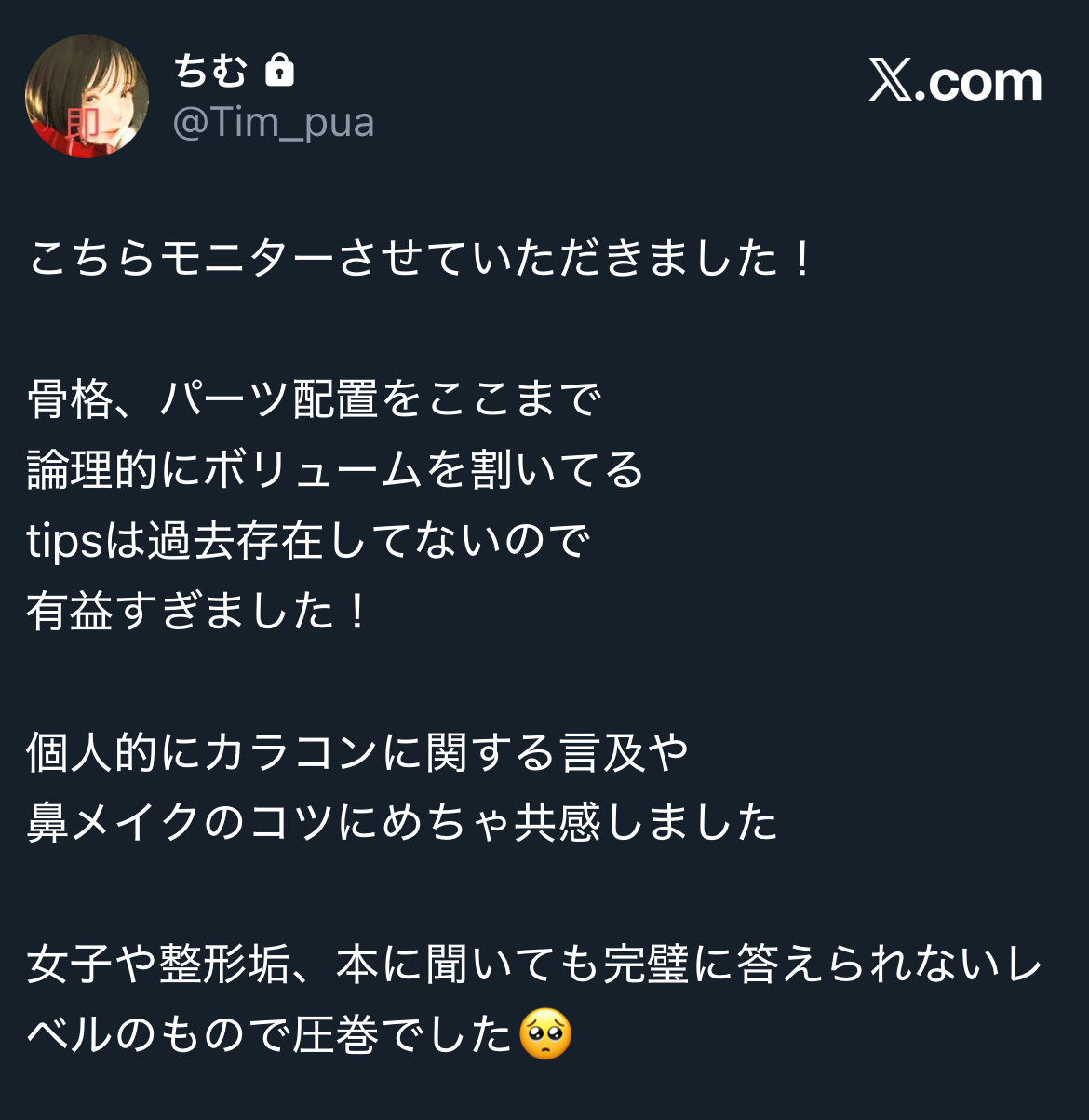
Task: Click the pleading face emoji
Action: coord(545,1034)
